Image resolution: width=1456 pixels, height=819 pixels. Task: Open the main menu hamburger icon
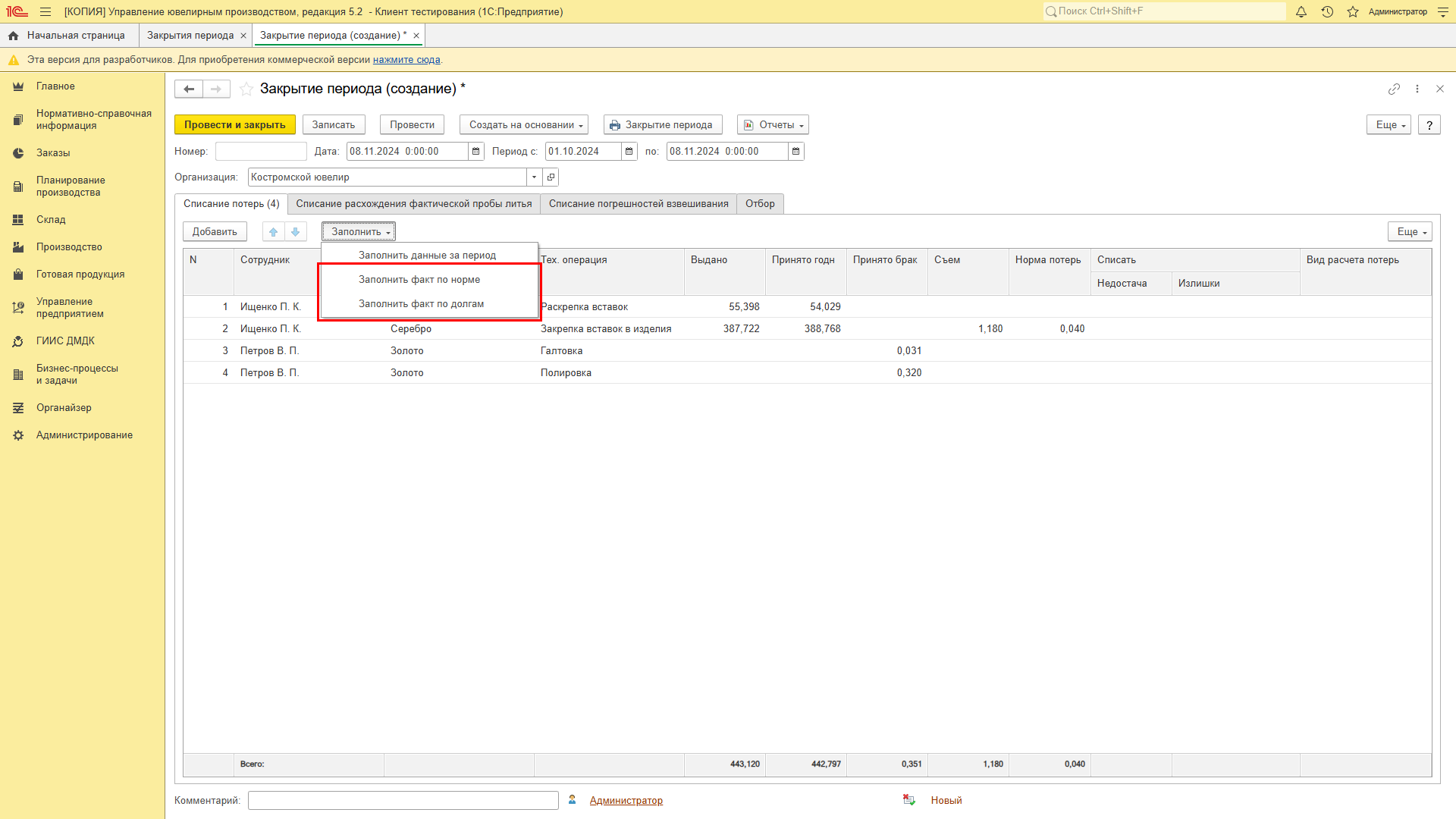click(45, 11)
